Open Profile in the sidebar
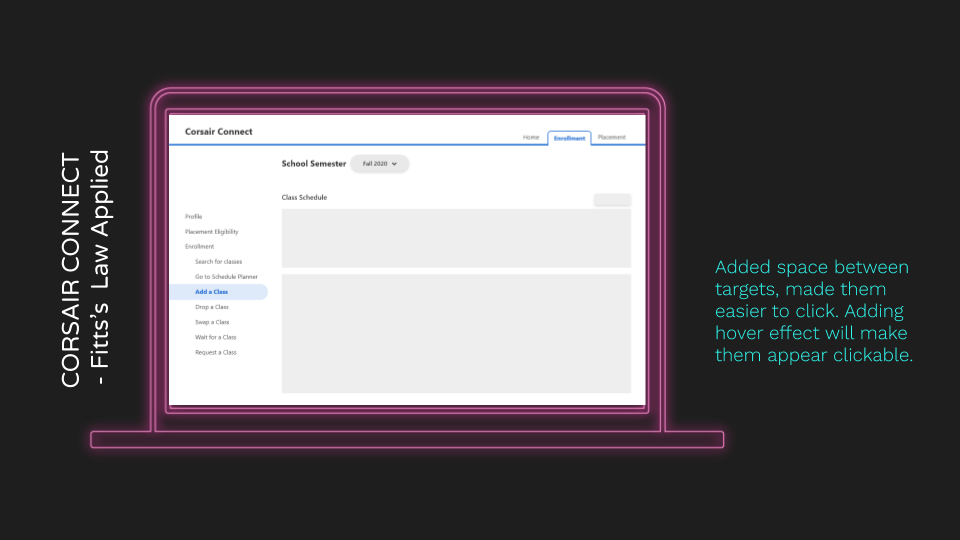Viewport: 960px width, 540px height. tap(193, 217)
